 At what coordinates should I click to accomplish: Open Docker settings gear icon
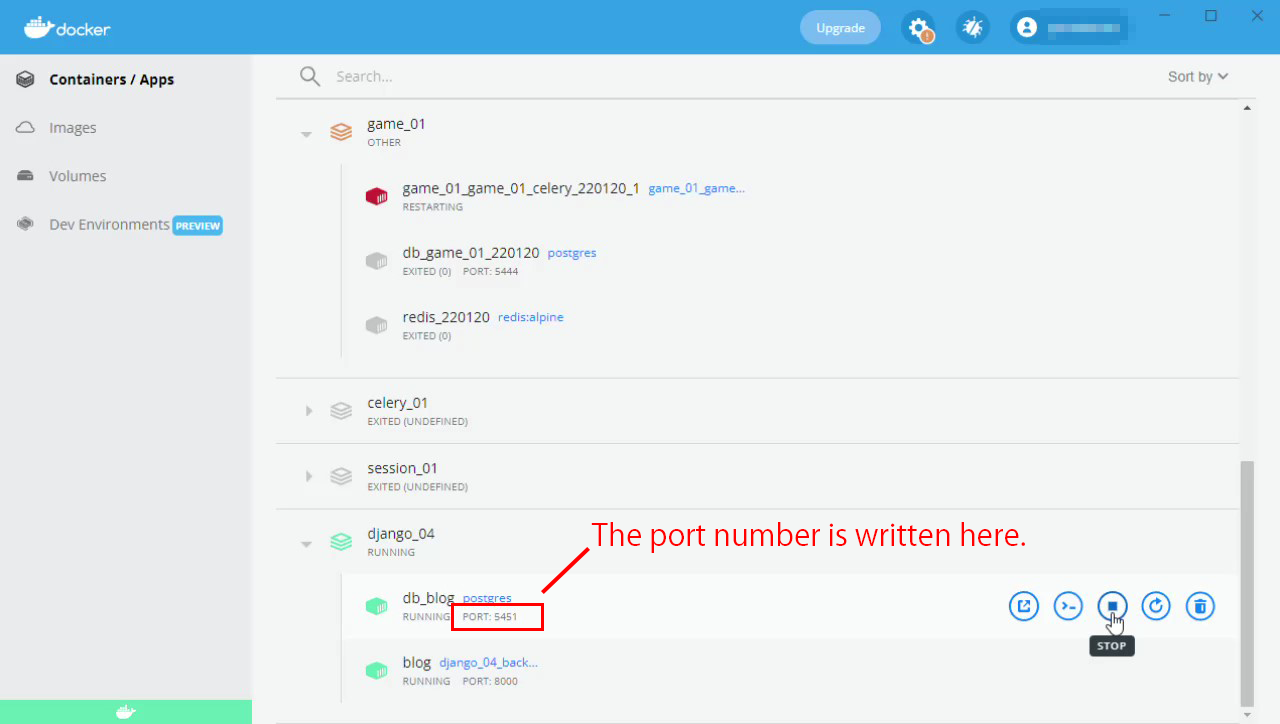point(918,28)
